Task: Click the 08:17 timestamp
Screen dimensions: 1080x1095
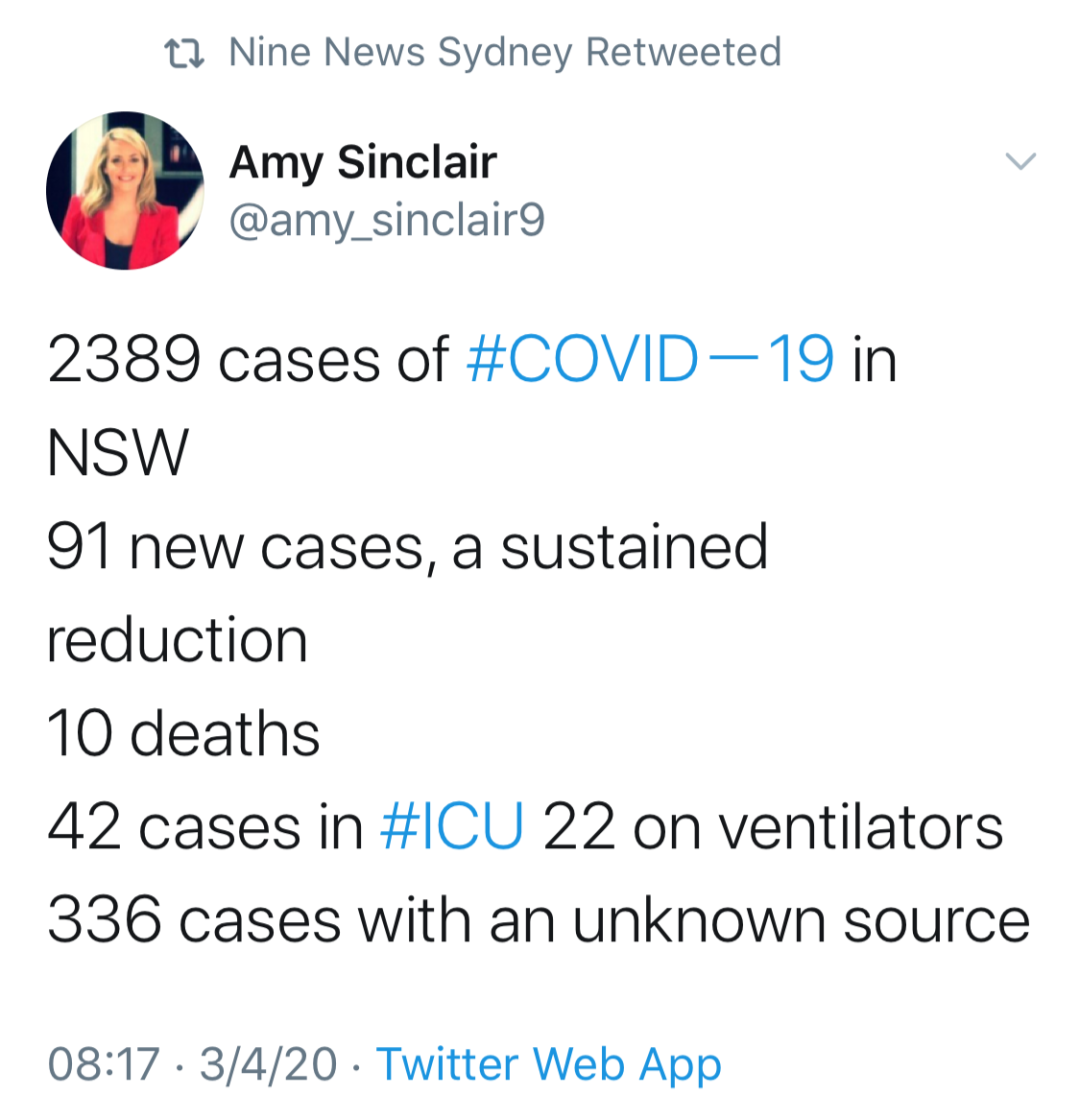Action: point(104,1064)
